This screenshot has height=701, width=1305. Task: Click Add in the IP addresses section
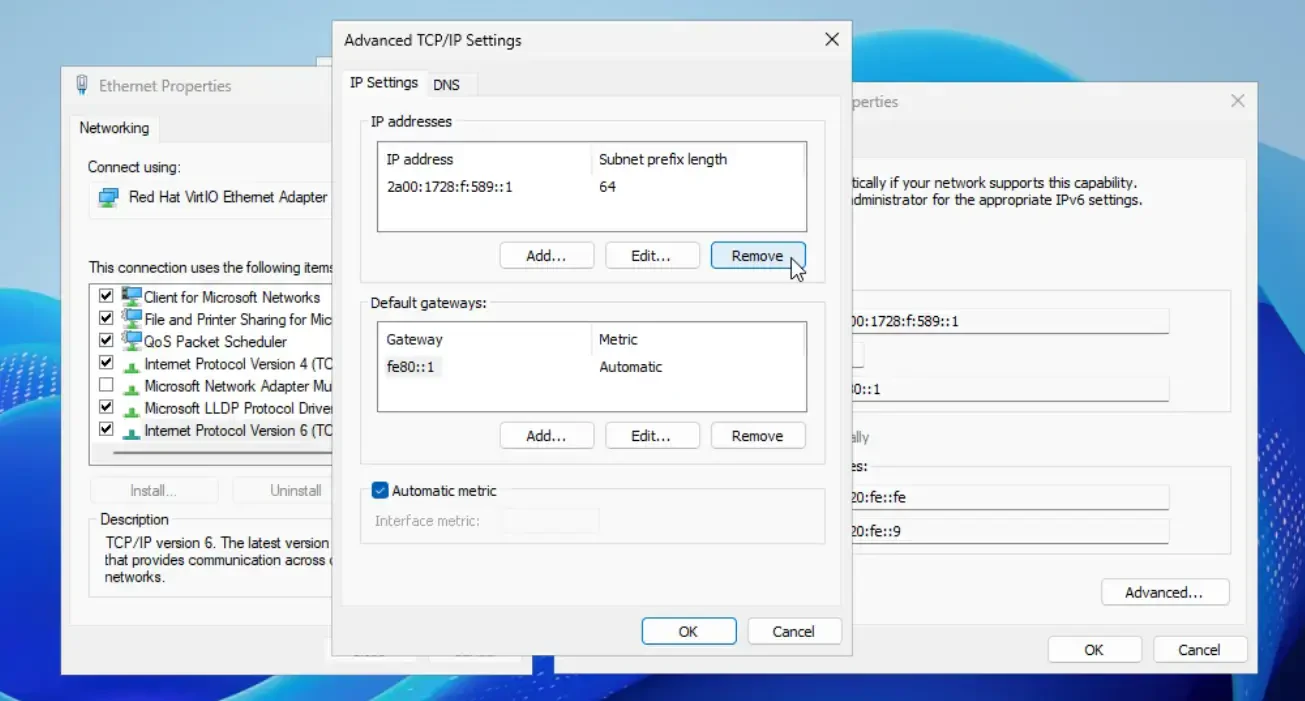[x=546, y=256]
